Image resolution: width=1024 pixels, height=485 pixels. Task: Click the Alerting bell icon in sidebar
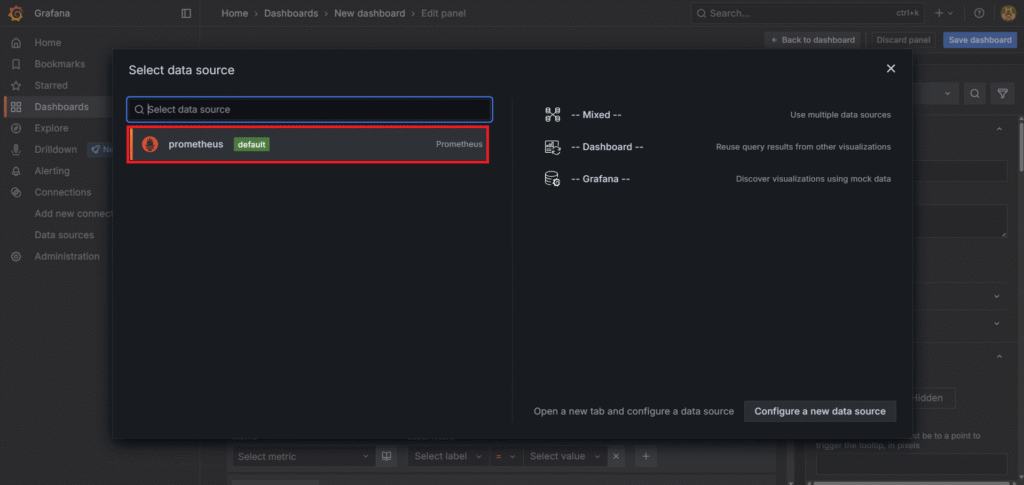coord(16,171)
